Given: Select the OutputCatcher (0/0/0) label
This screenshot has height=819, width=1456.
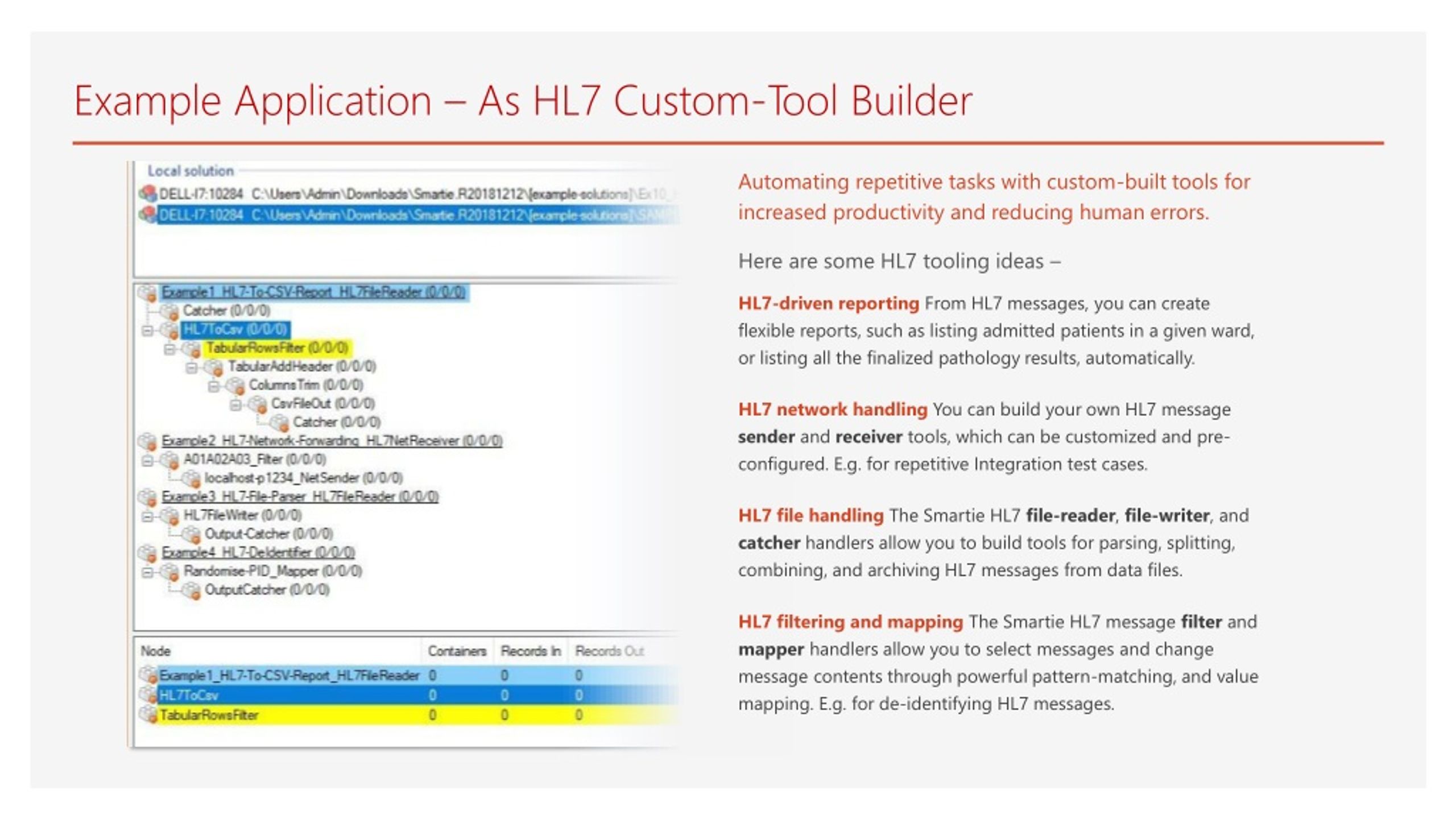Looking at the screenshot, I should tap(267, 590).
